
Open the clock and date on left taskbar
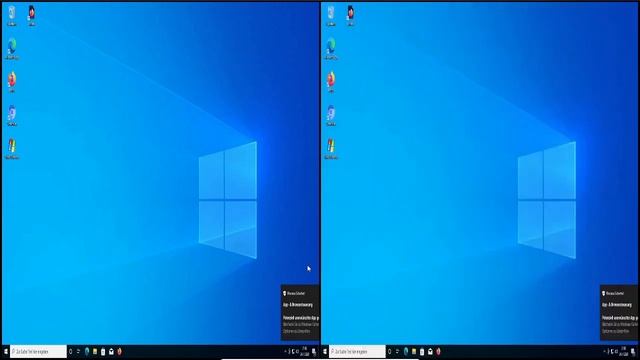click(304, 351)
